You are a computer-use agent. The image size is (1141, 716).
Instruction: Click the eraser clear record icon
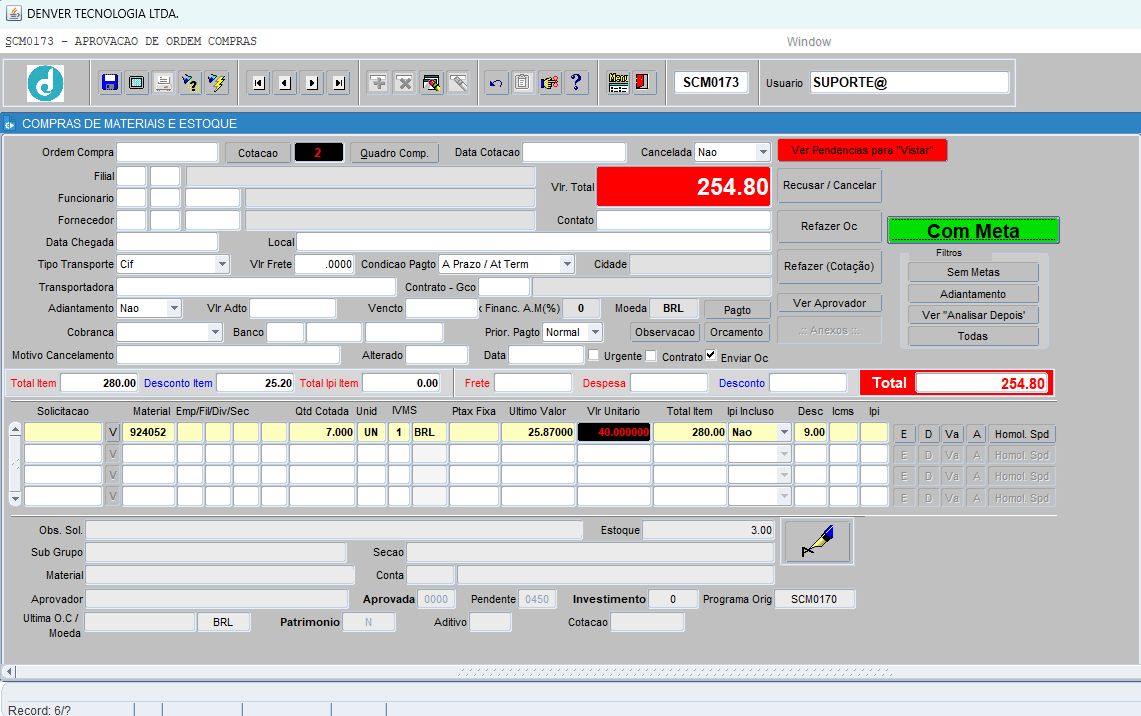click(458, 82)
